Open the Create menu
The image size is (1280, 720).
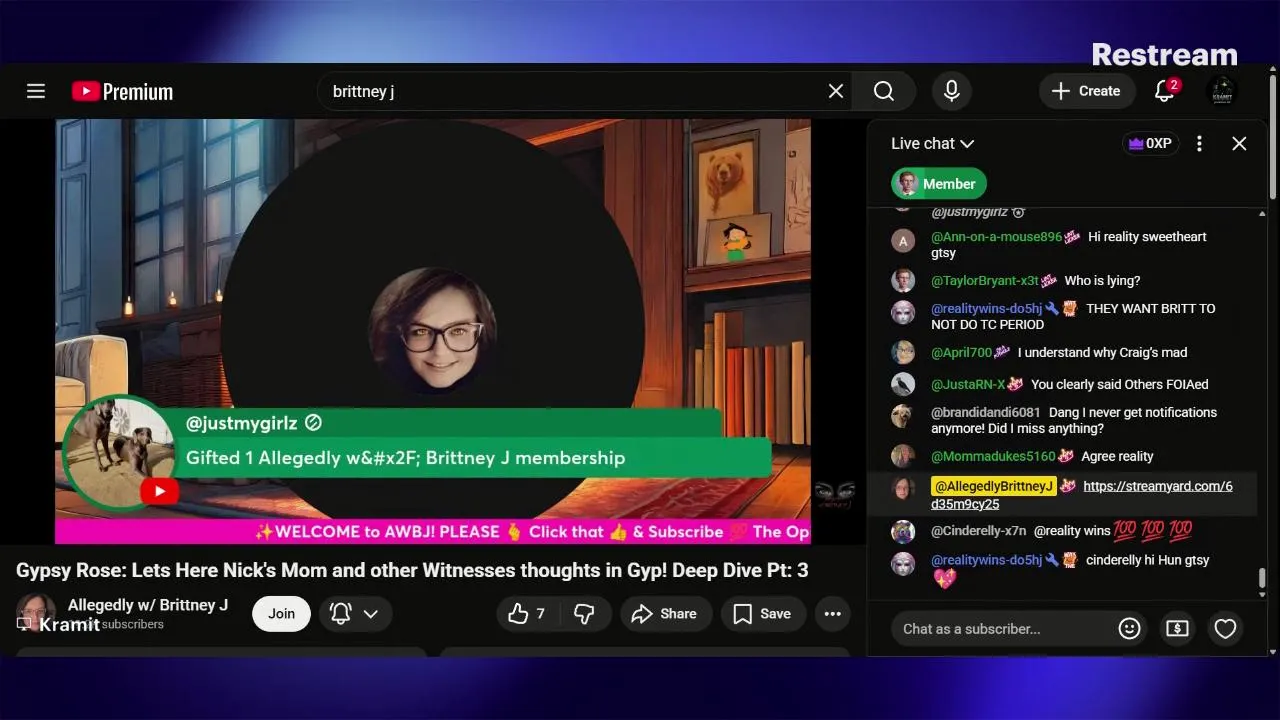1086,91
